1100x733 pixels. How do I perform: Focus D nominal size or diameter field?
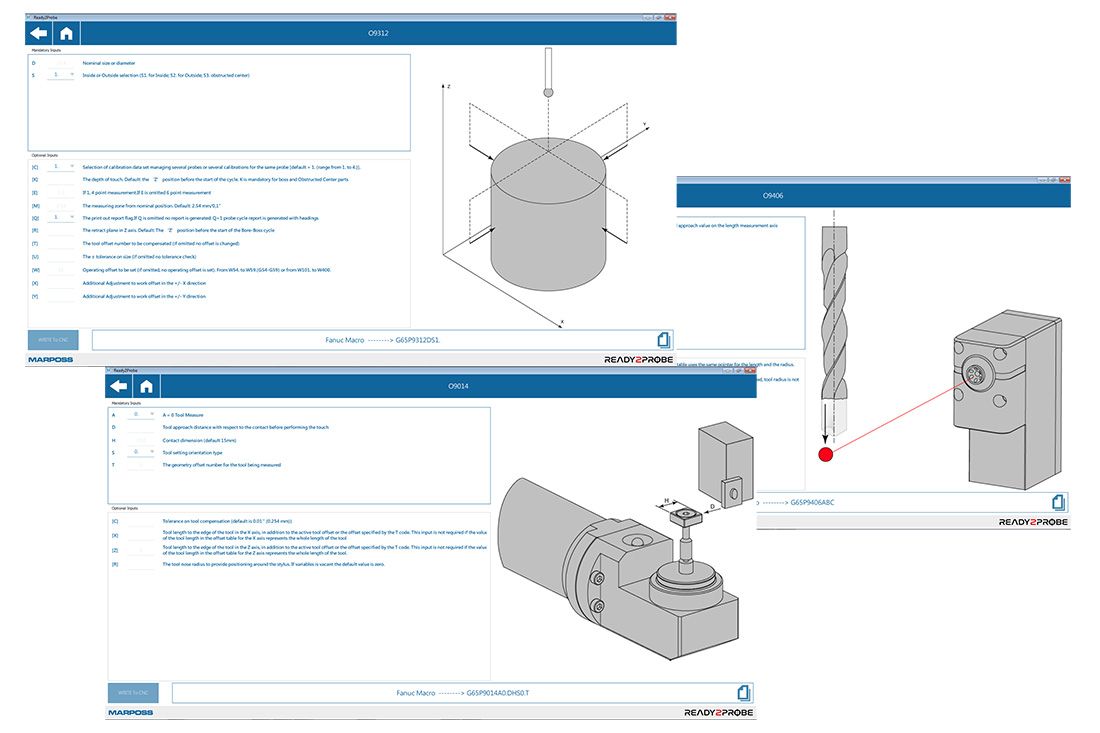pos(61,62)
